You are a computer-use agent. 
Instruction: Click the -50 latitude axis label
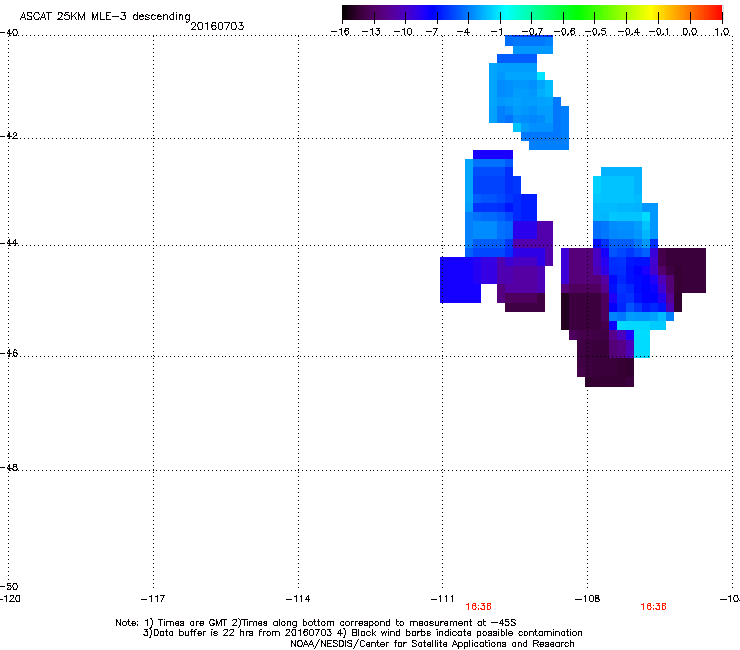[9, 586]
